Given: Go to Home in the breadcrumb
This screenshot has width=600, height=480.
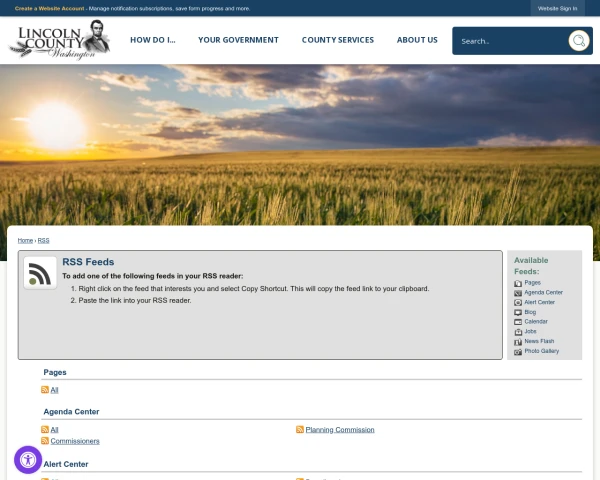Looking at the screenshot, I should 25,240.
